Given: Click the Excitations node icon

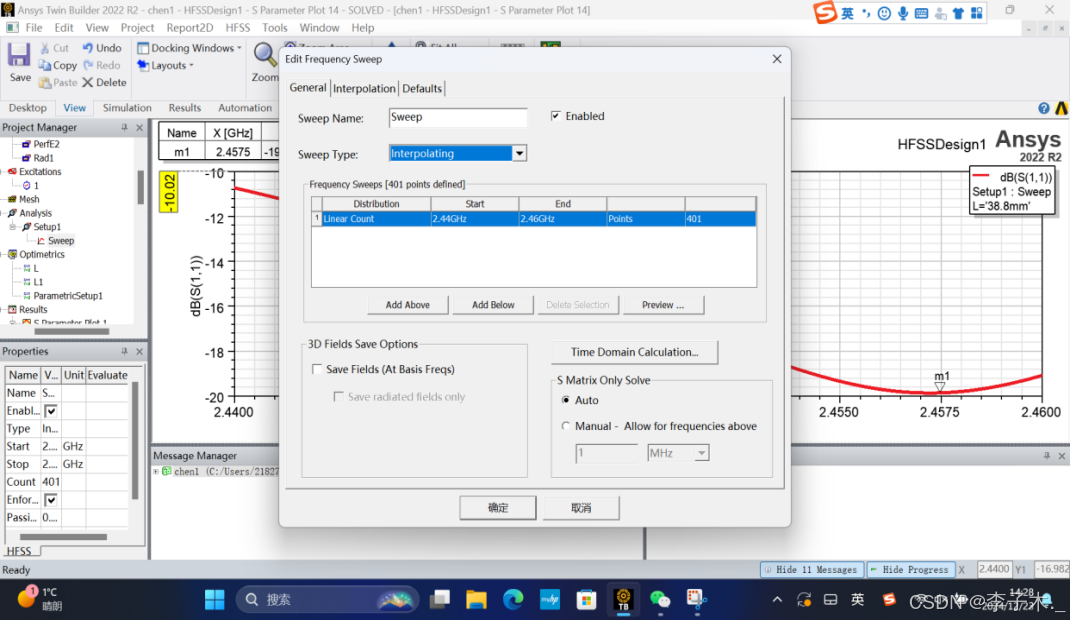Looking at the screenshot, I should [x=12, y=172].
